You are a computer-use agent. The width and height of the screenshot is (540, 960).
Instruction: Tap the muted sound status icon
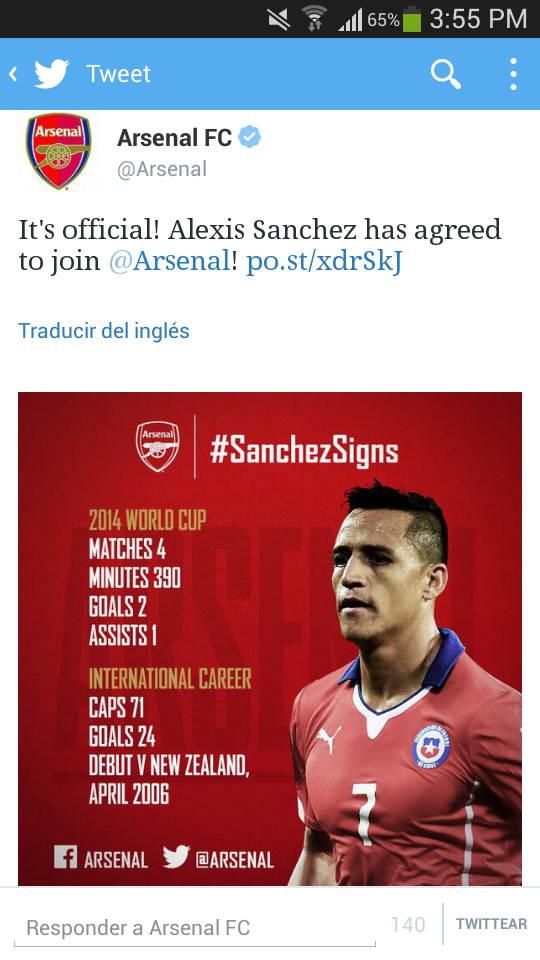coord(279,19)
